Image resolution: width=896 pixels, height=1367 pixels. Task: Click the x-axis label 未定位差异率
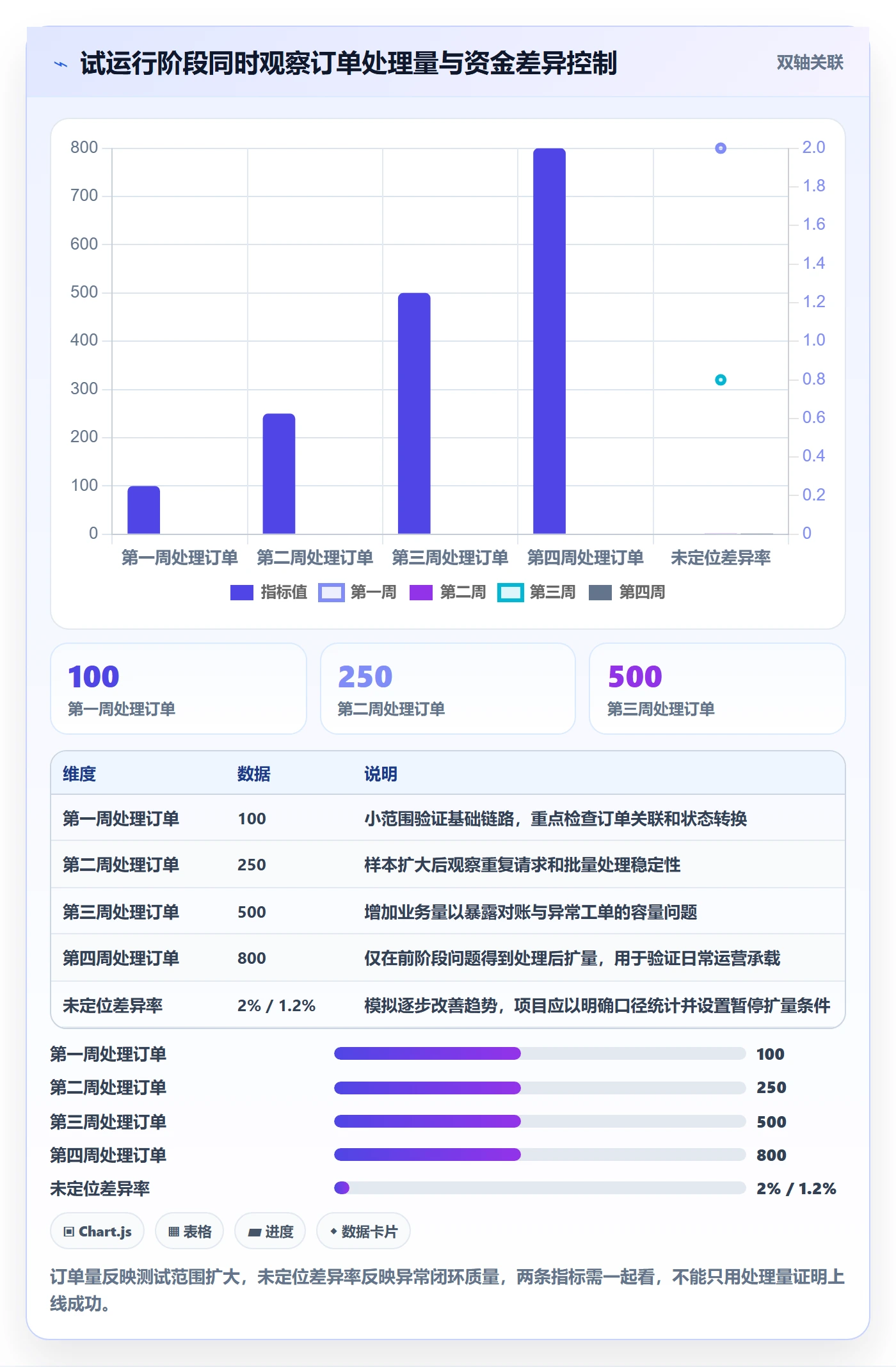coord(721,557)
